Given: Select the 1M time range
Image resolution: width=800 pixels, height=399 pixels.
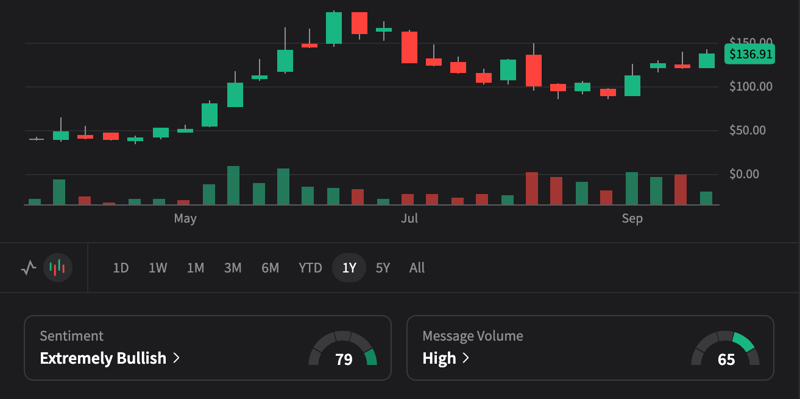Looking at the screenshot, I should pyautogui.click(x=195, y=268).
